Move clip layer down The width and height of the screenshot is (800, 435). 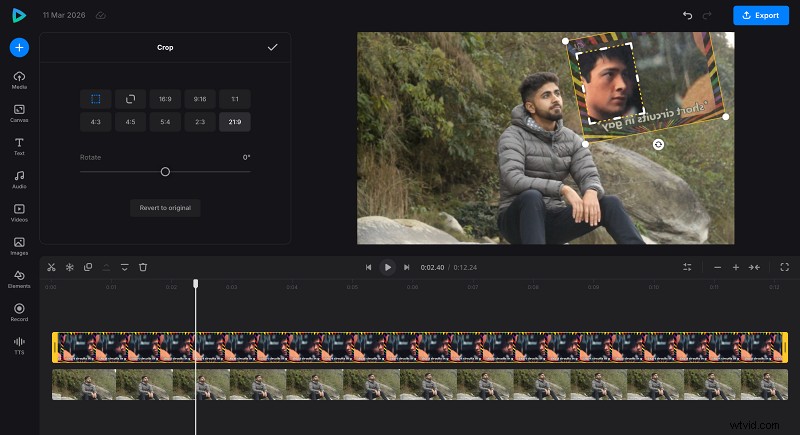[x=124, y=267]
